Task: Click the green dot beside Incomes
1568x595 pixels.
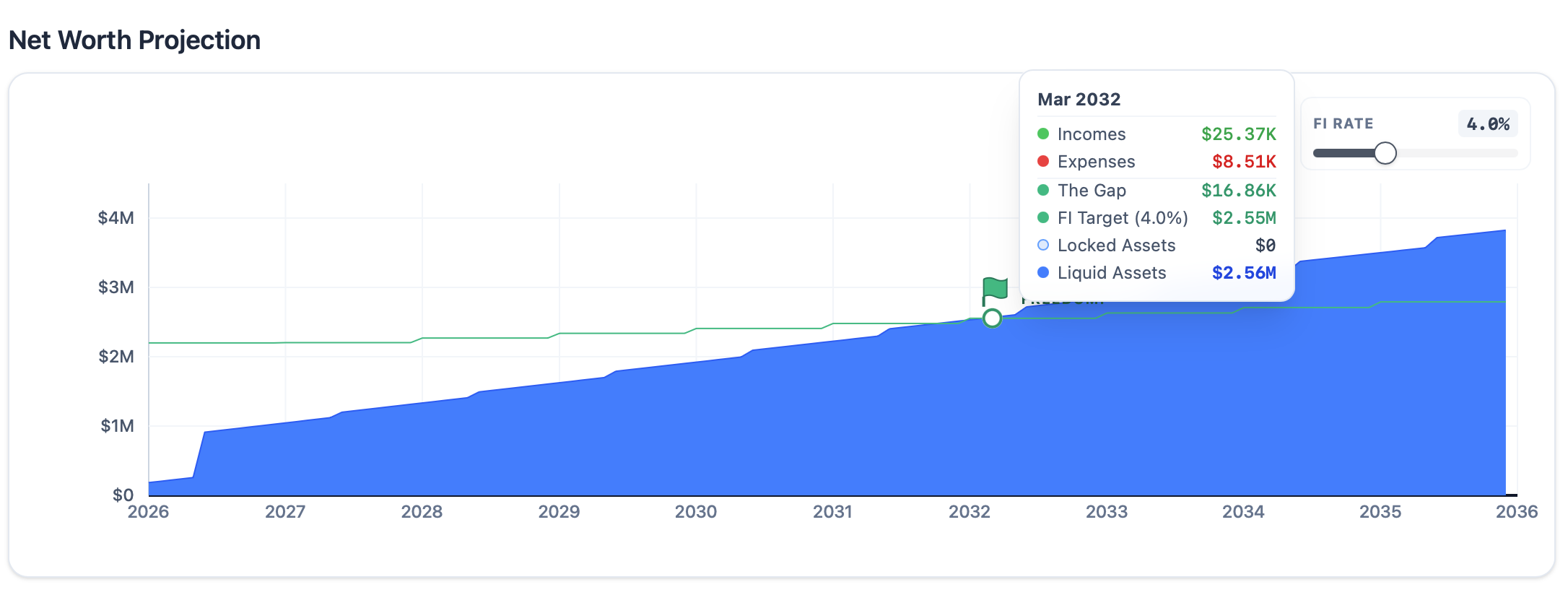Action: pyautogui.click(x=1043, y=134)
